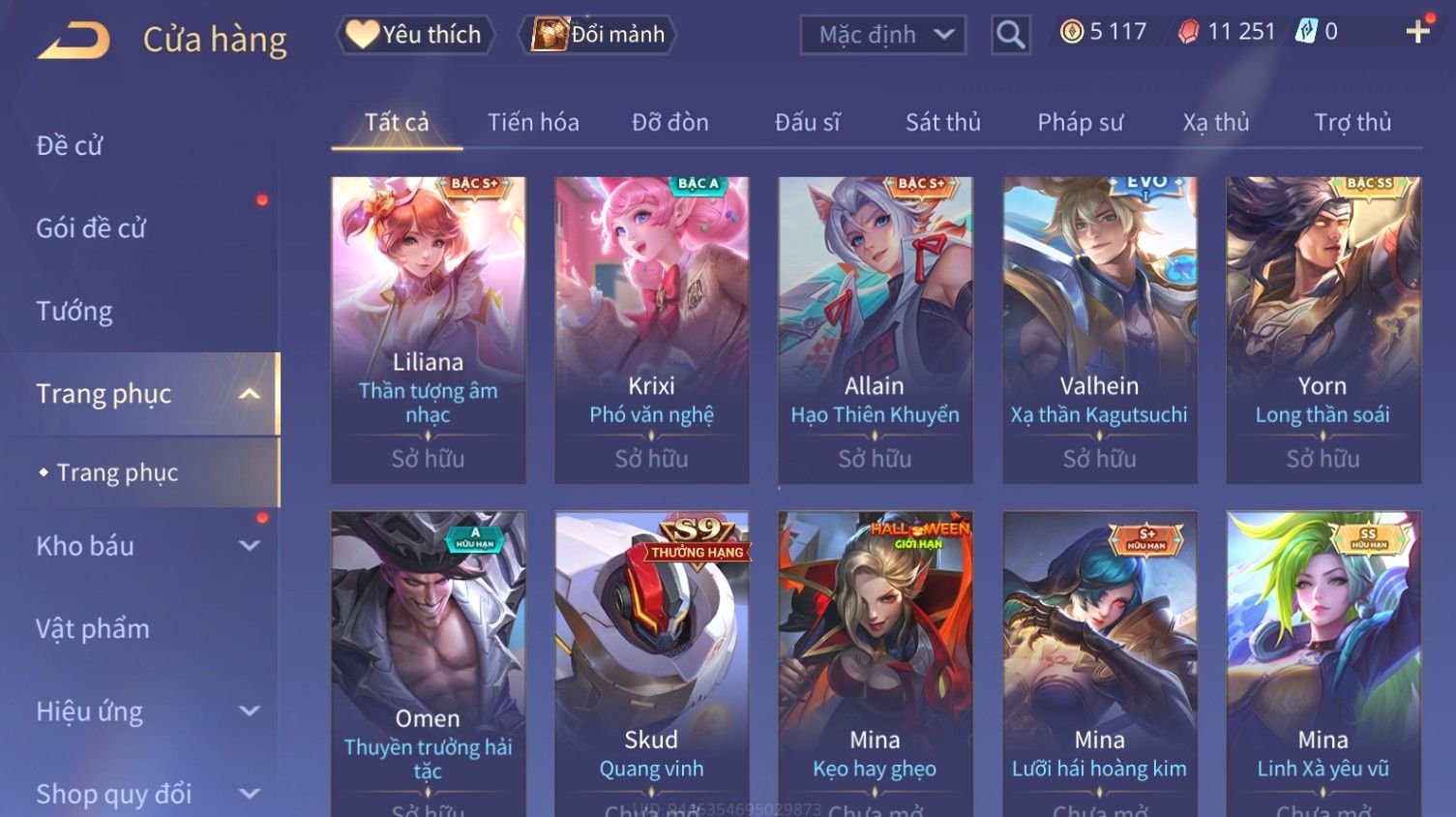Viewport: 1456px width, 817px height.
Task: Switch to the Tiến hóa tab
Action: click(533, 123)
